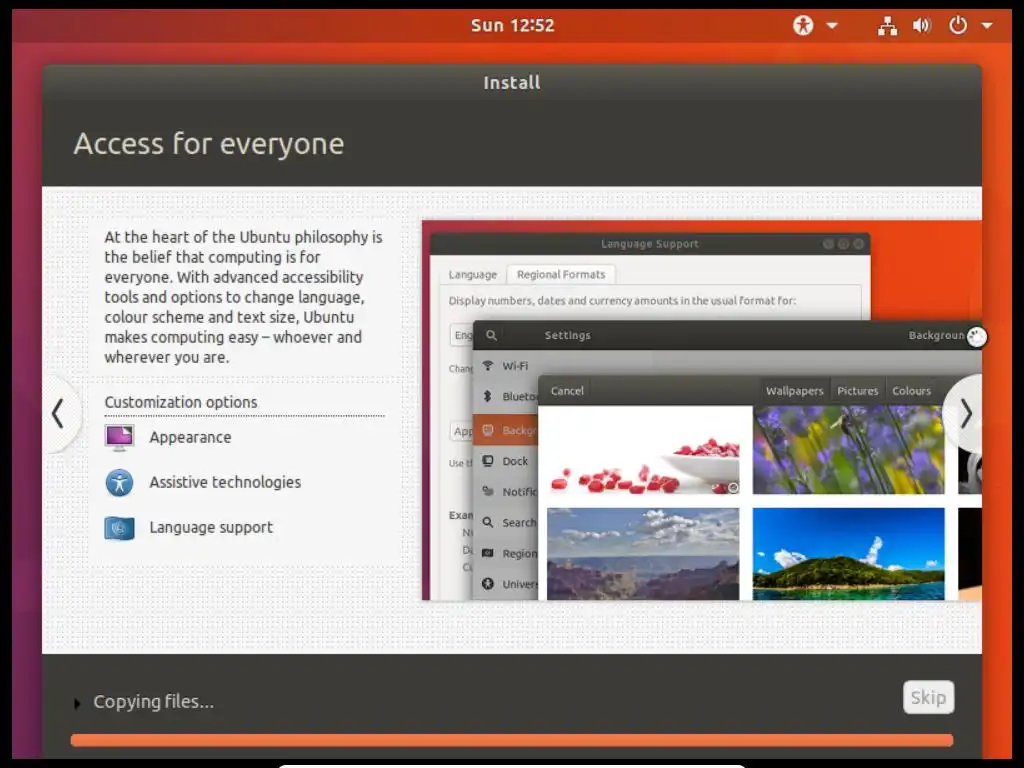Open Notifications in the Settings sidebar
Screen dimensions: 1024x768
[505, 492]
